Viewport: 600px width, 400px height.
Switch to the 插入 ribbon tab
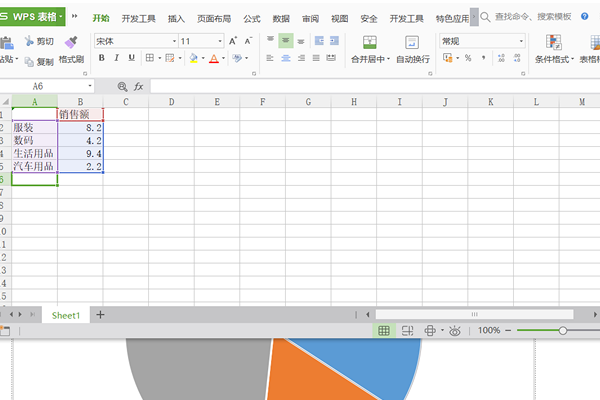tap(176, 18)
